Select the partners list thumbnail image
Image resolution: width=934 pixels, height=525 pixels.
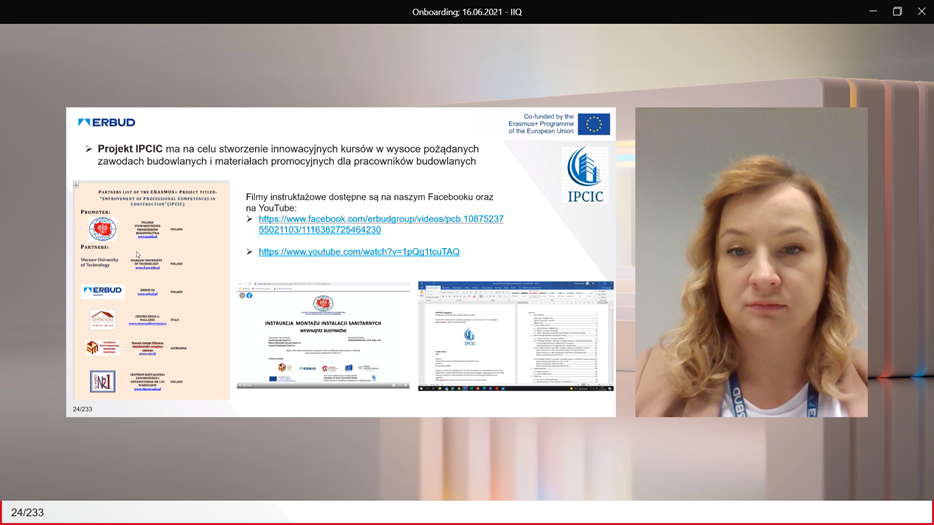click(151, 290)
